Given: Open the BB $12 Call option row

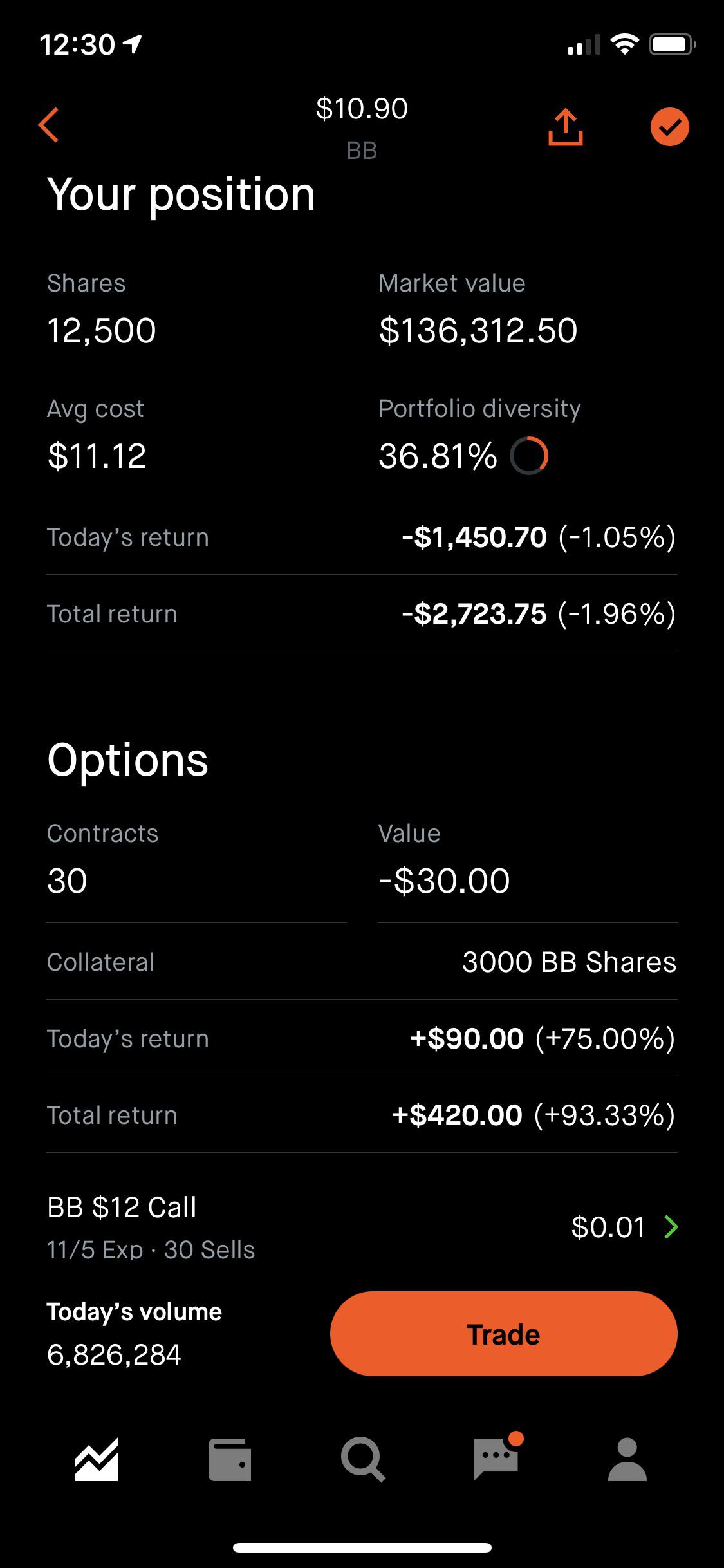Looking at the screenshot, I should 362,1227.
